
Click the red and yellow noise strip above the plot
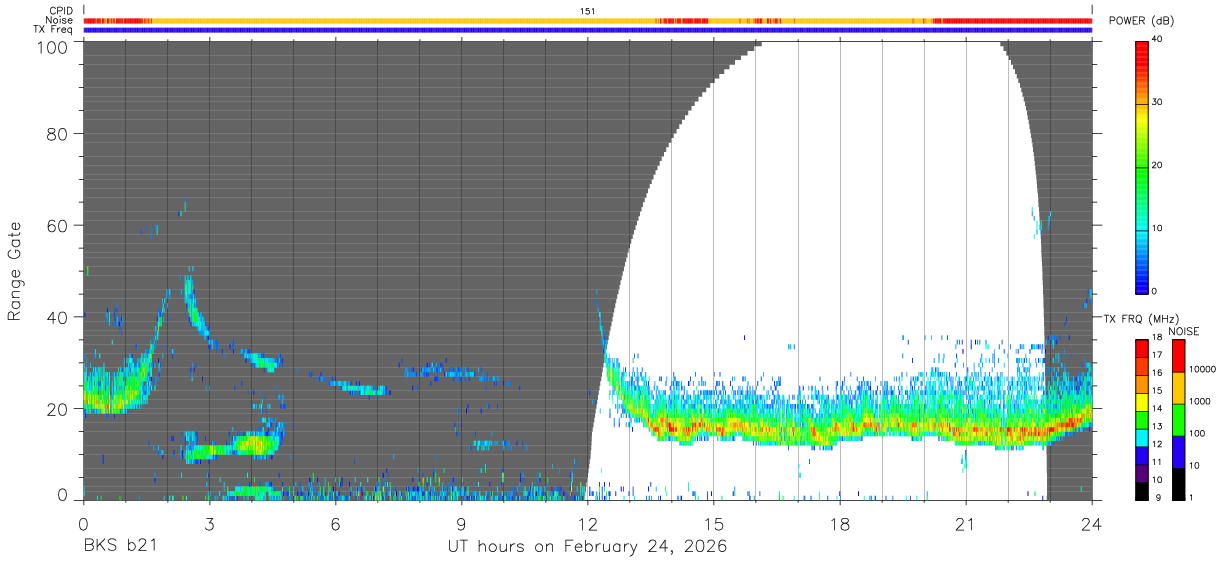(588, 20)
